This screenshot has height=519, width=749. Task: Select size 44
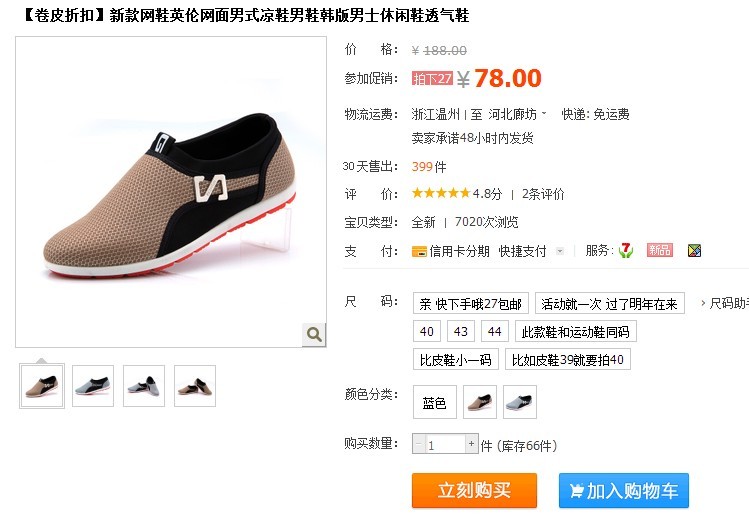coord(494,331)
